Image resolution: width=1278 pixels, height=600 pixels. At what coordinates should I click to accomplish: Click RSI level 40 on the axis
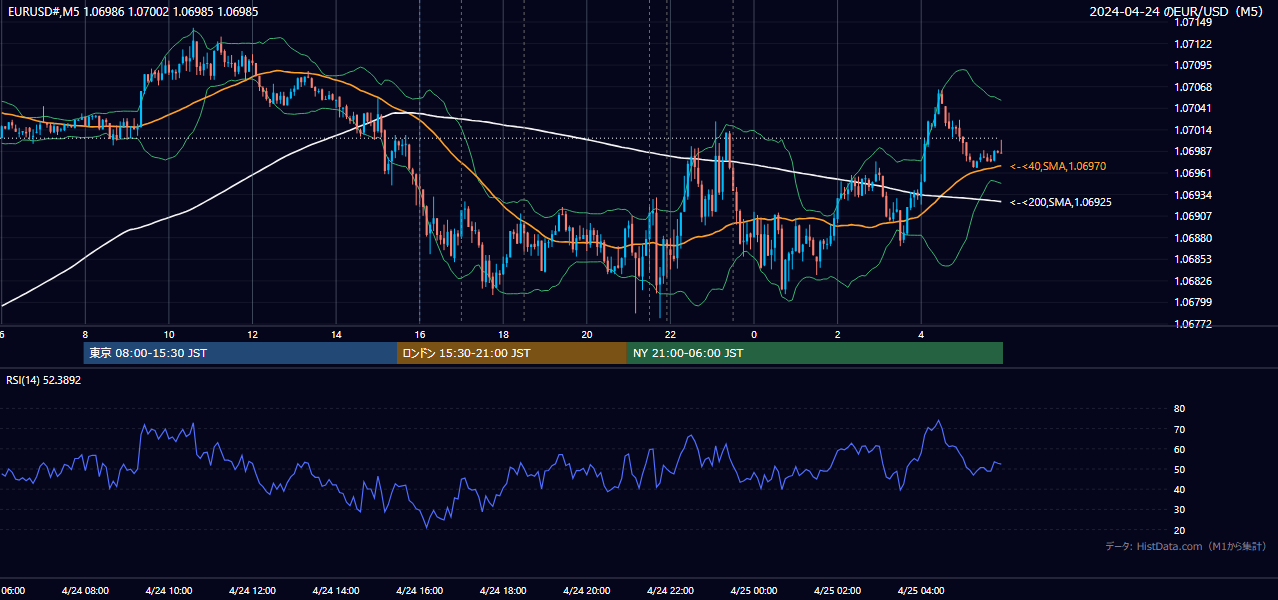(x=1179, y=489)
